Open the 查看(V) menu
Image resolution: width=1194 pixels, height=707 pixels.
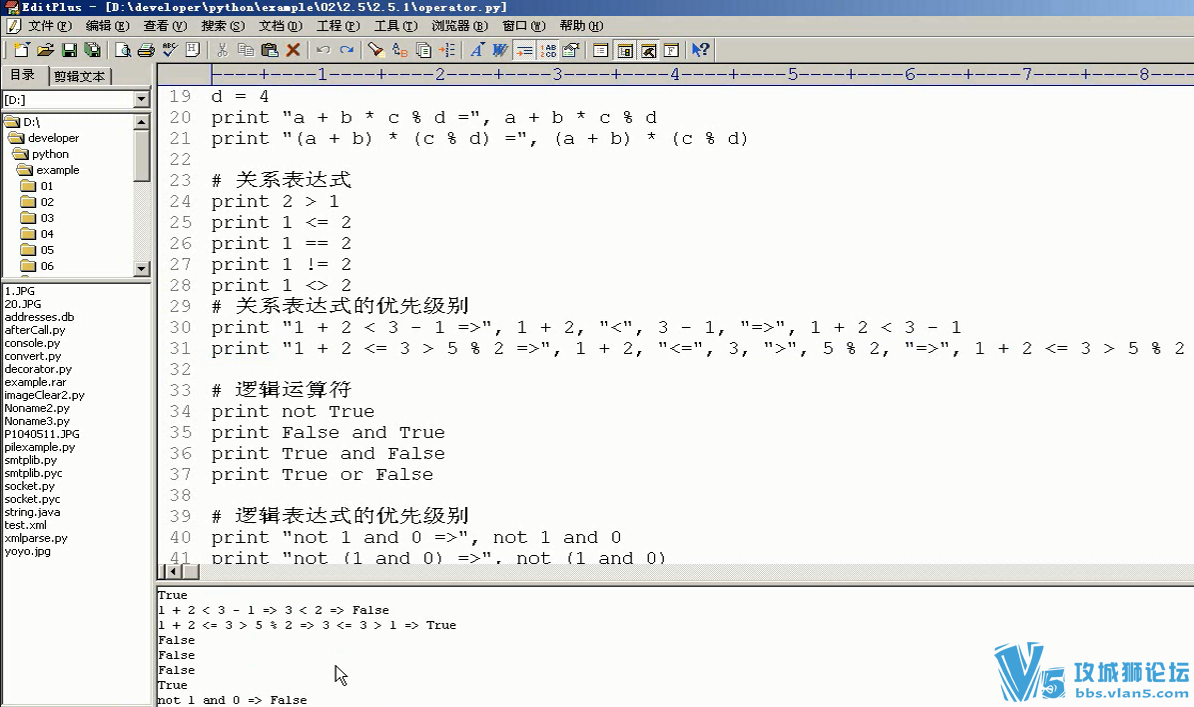coord(164,26)
